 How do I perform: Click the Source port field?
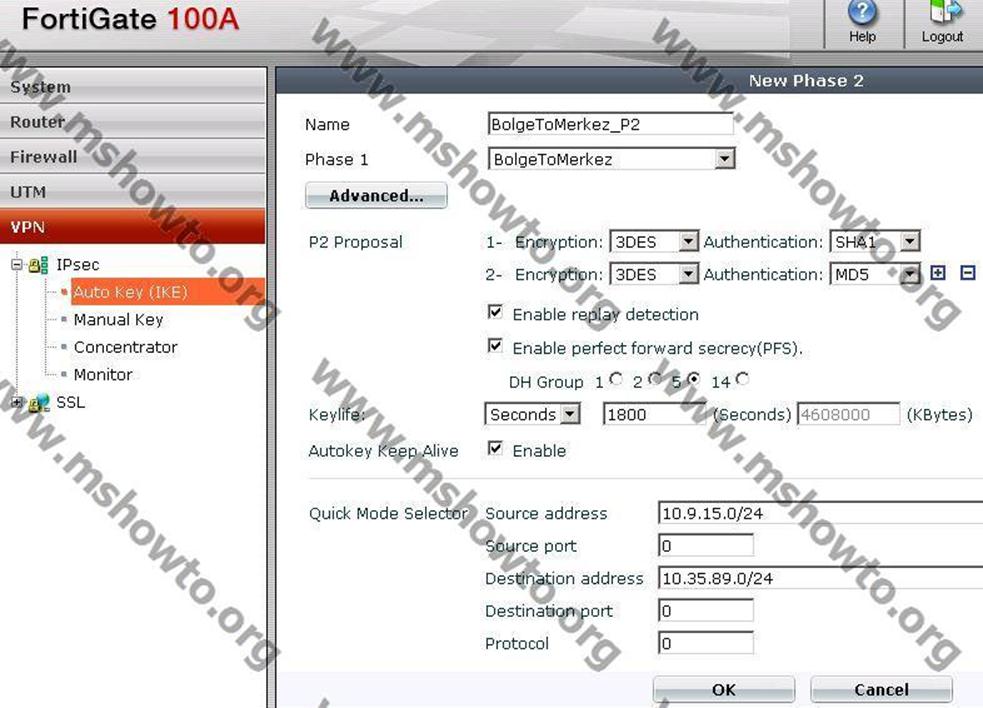tap(706, 546)
